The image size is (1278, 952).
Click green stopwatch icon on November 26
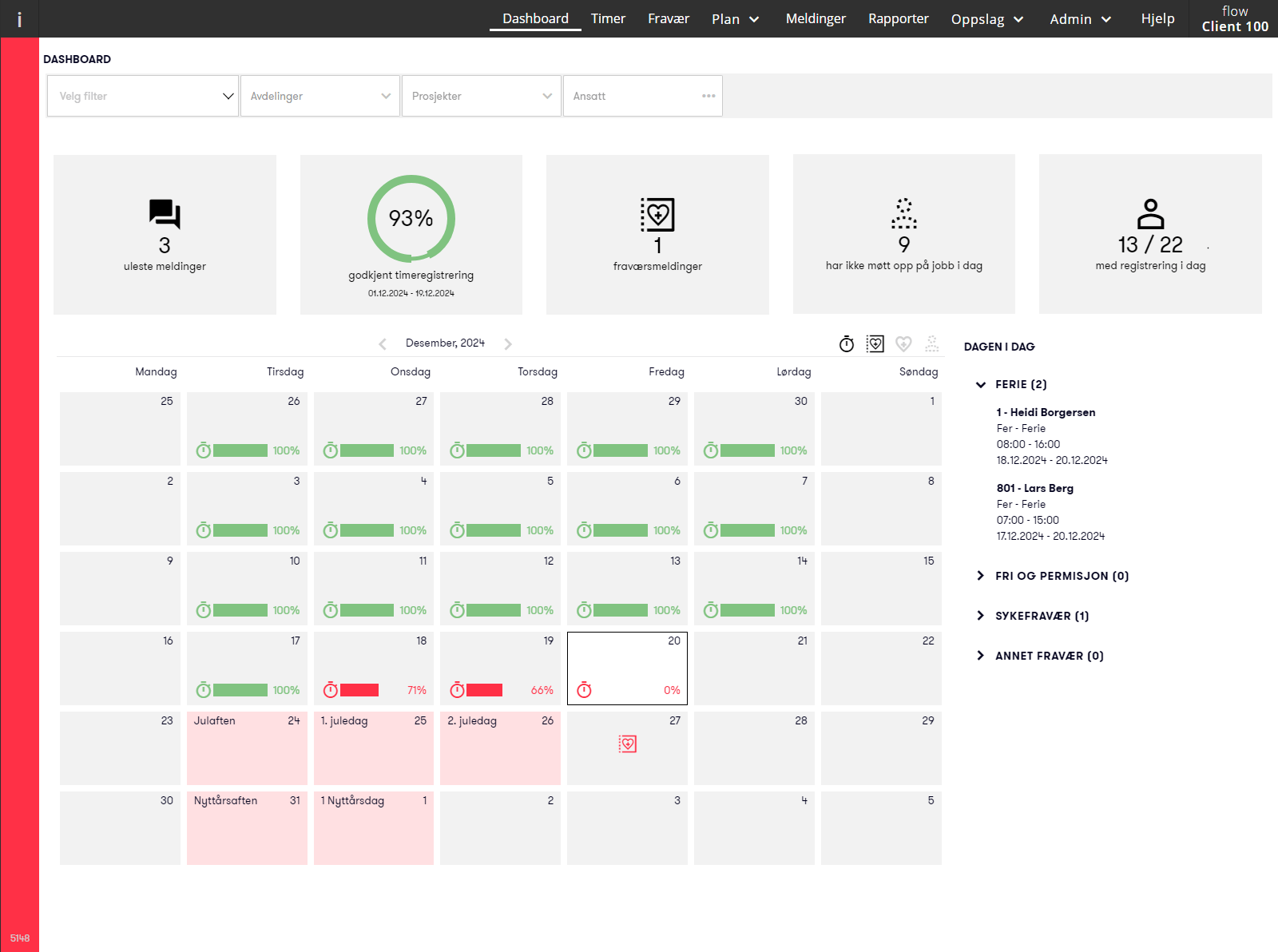(x=204, y=450)
